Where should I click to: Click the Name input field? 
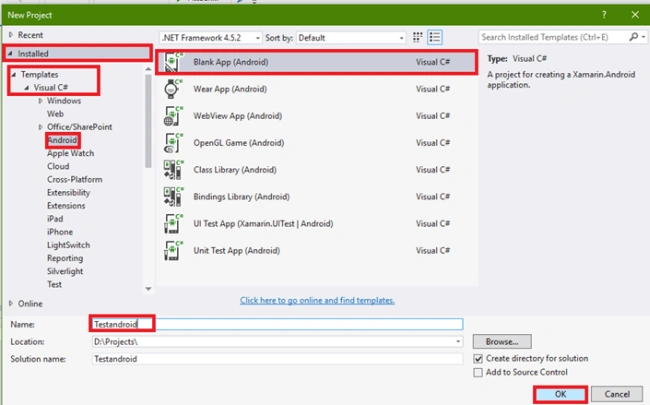point(277,324)
